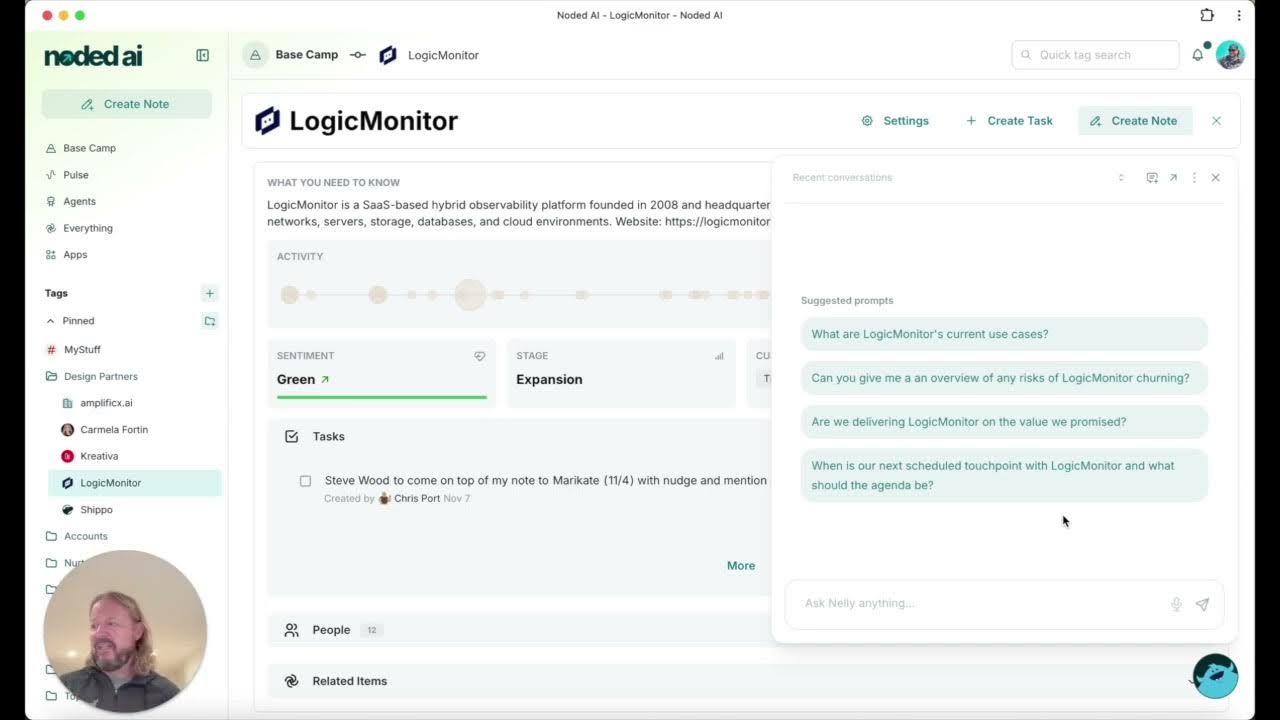Image resolution: width=1280 pixels, height=720 pixels.
Task: Click the Base Camp breadcrumb icon
Action: (x=255, y=55)
